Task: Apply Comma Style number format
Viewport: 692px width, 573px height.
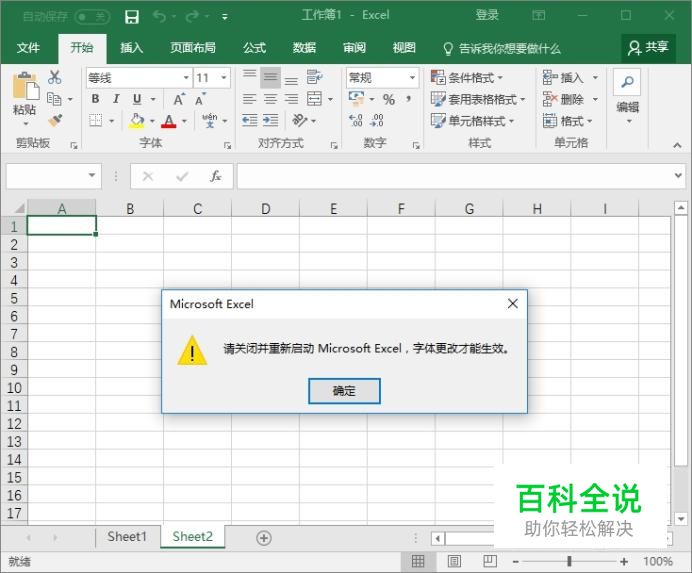Action: click(x=409, y=99)
